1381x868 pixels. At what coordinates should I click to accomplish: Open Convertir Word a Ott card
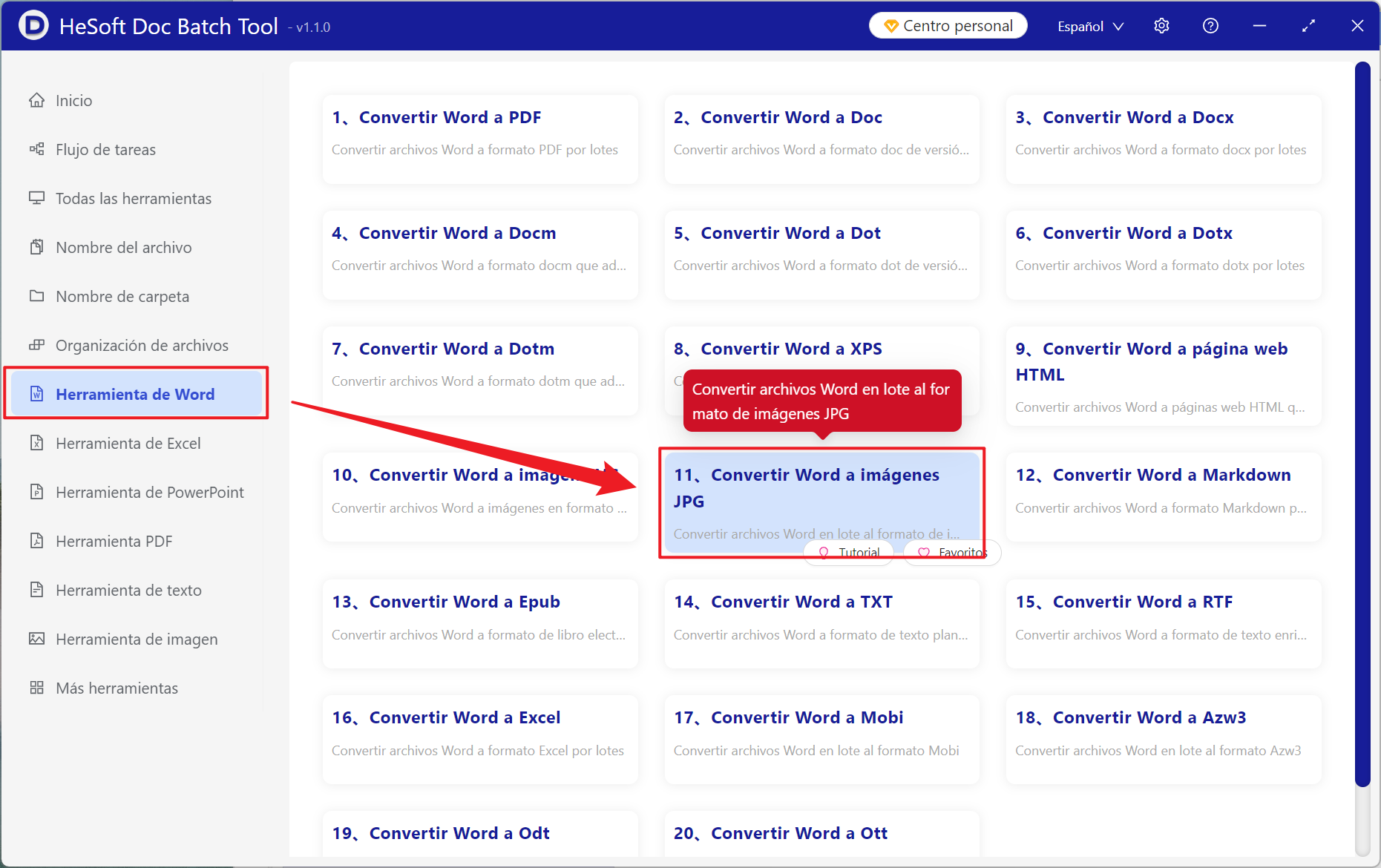(822, 834)
